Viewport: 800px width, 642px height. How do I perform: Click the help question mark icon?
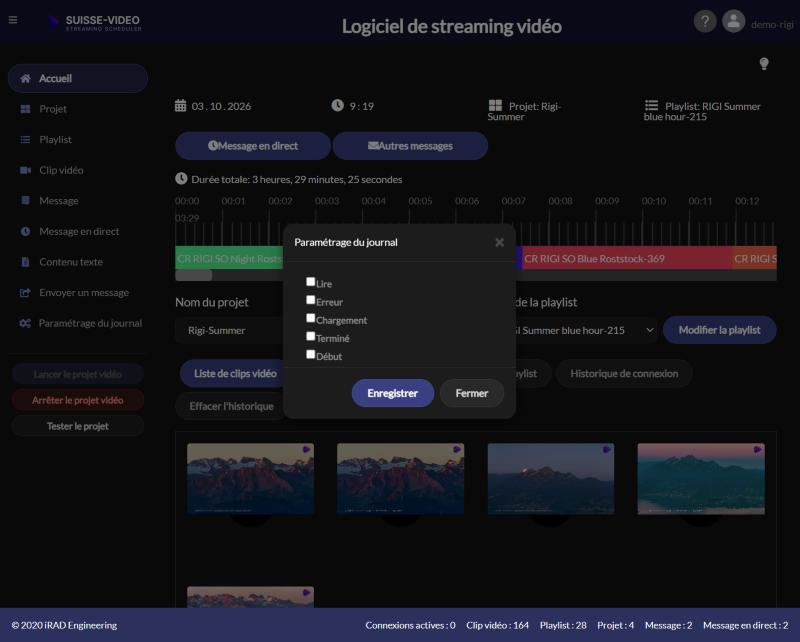[x=705, y=21]
